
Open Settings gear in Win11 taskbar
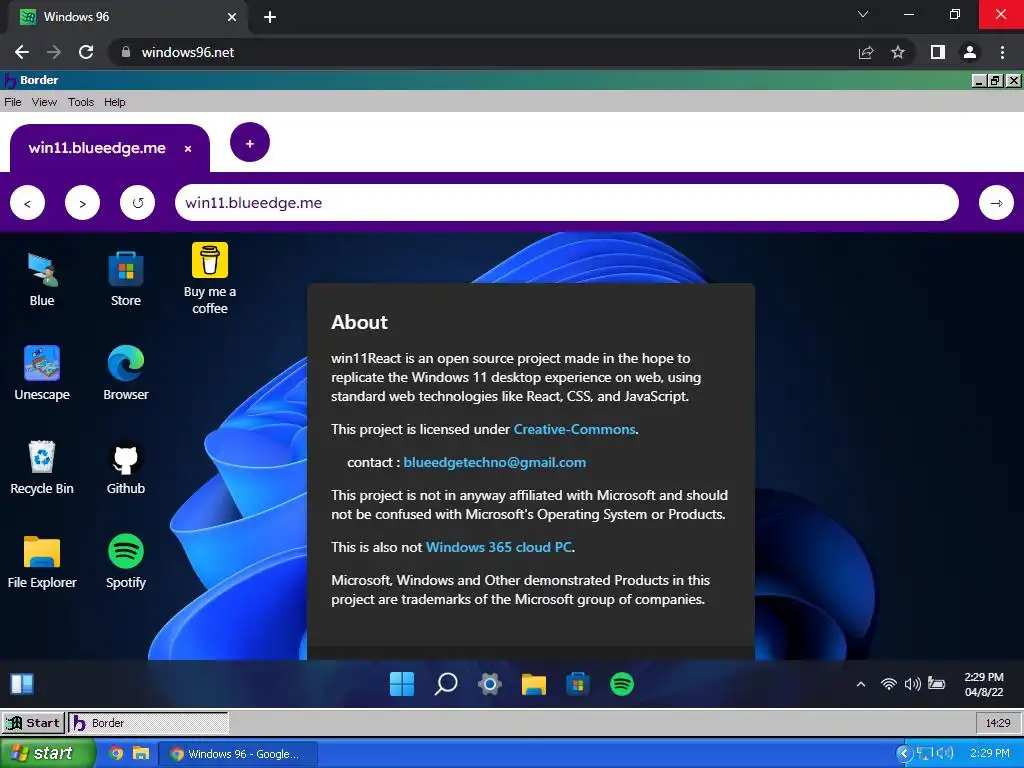click(x=490, y=684)
